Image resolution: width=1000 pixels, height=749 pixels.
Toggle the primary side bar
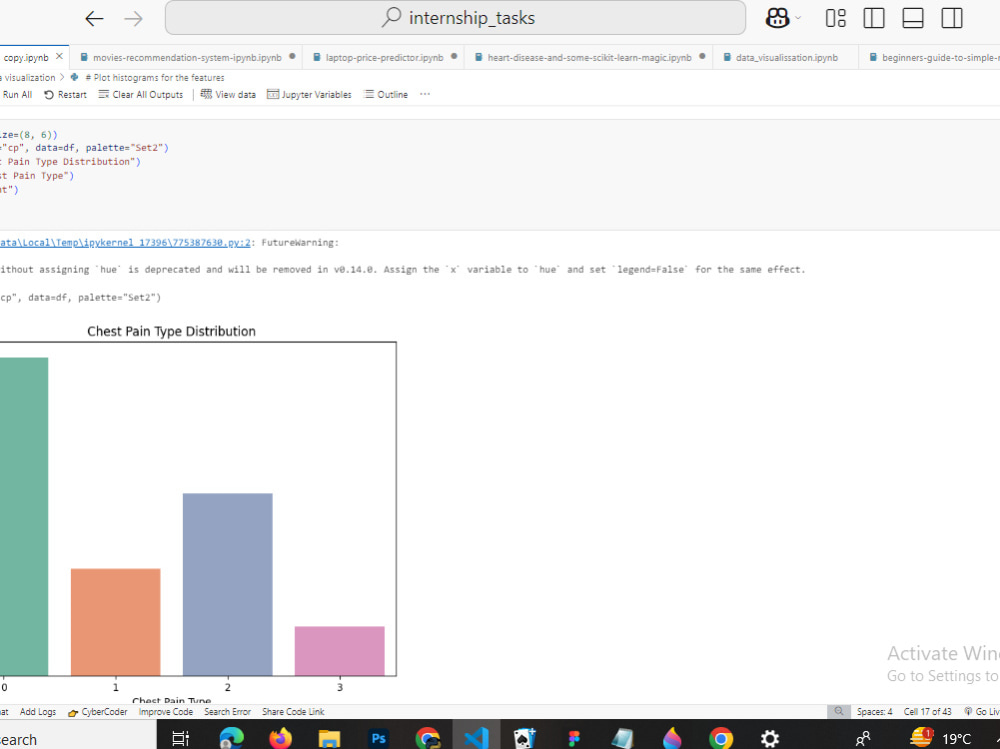pyautogui.click(x=874, y=18)
